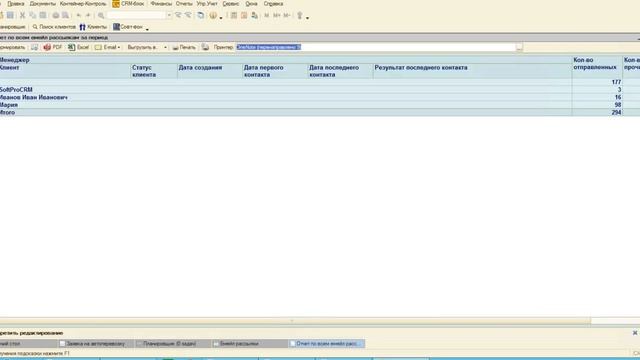
Task: Expand the toolbar search field dropdown
Action: (169, 16)
